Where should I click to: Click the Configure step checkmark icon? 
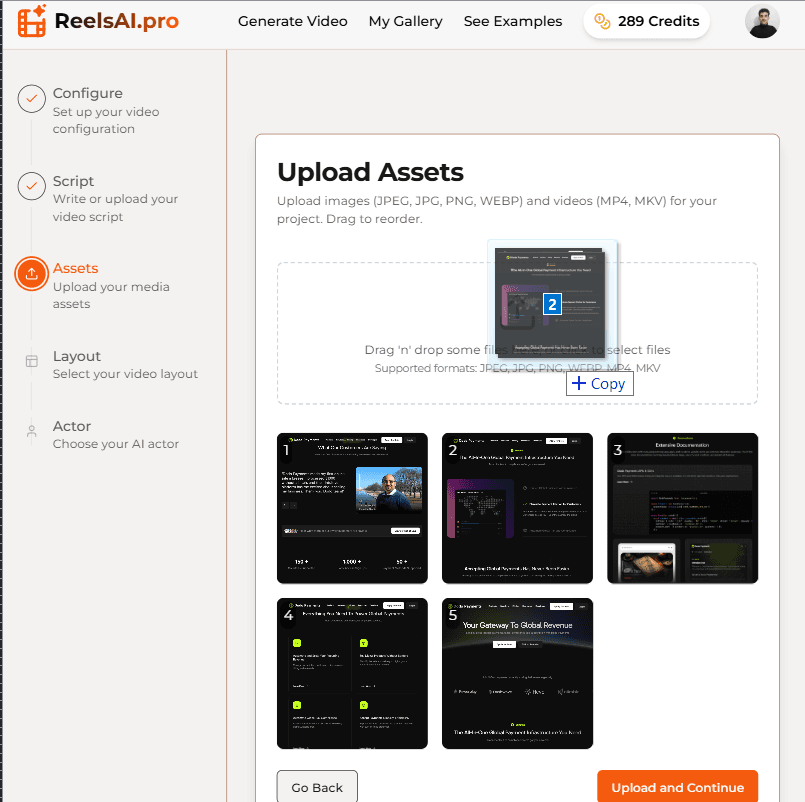[30, 100]
